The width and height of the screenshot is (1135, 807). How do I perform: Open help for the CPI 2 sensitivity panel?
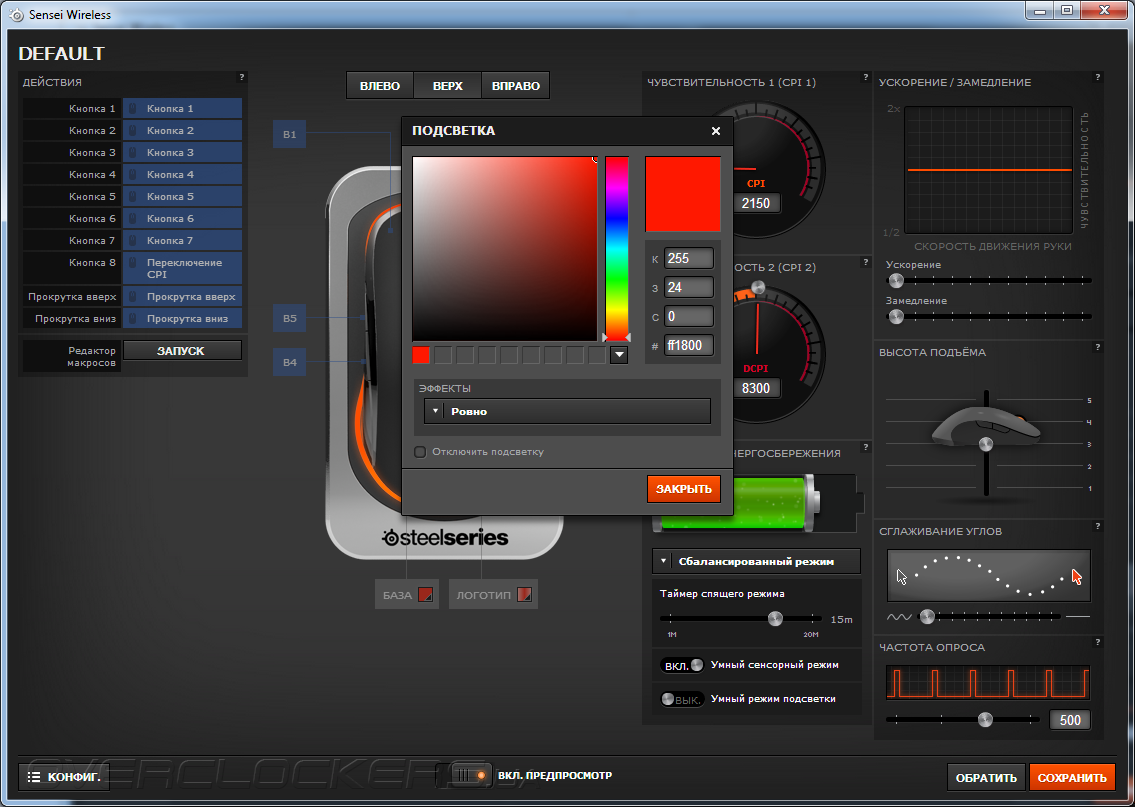[x=866, y=262]
